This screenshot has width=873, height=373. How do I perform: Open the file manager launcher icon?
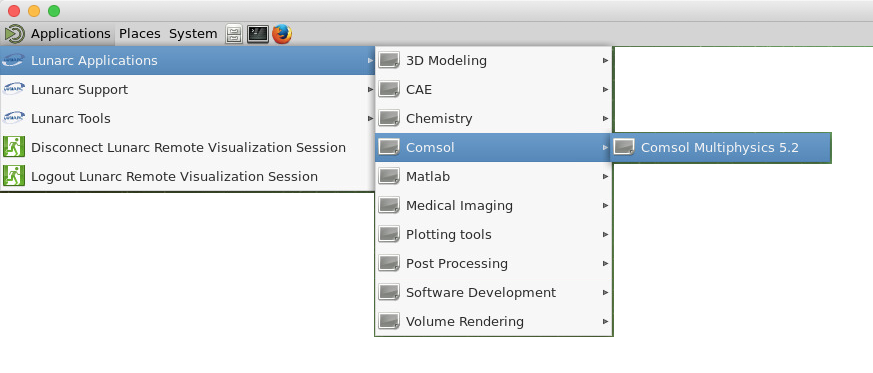(234, 34)
